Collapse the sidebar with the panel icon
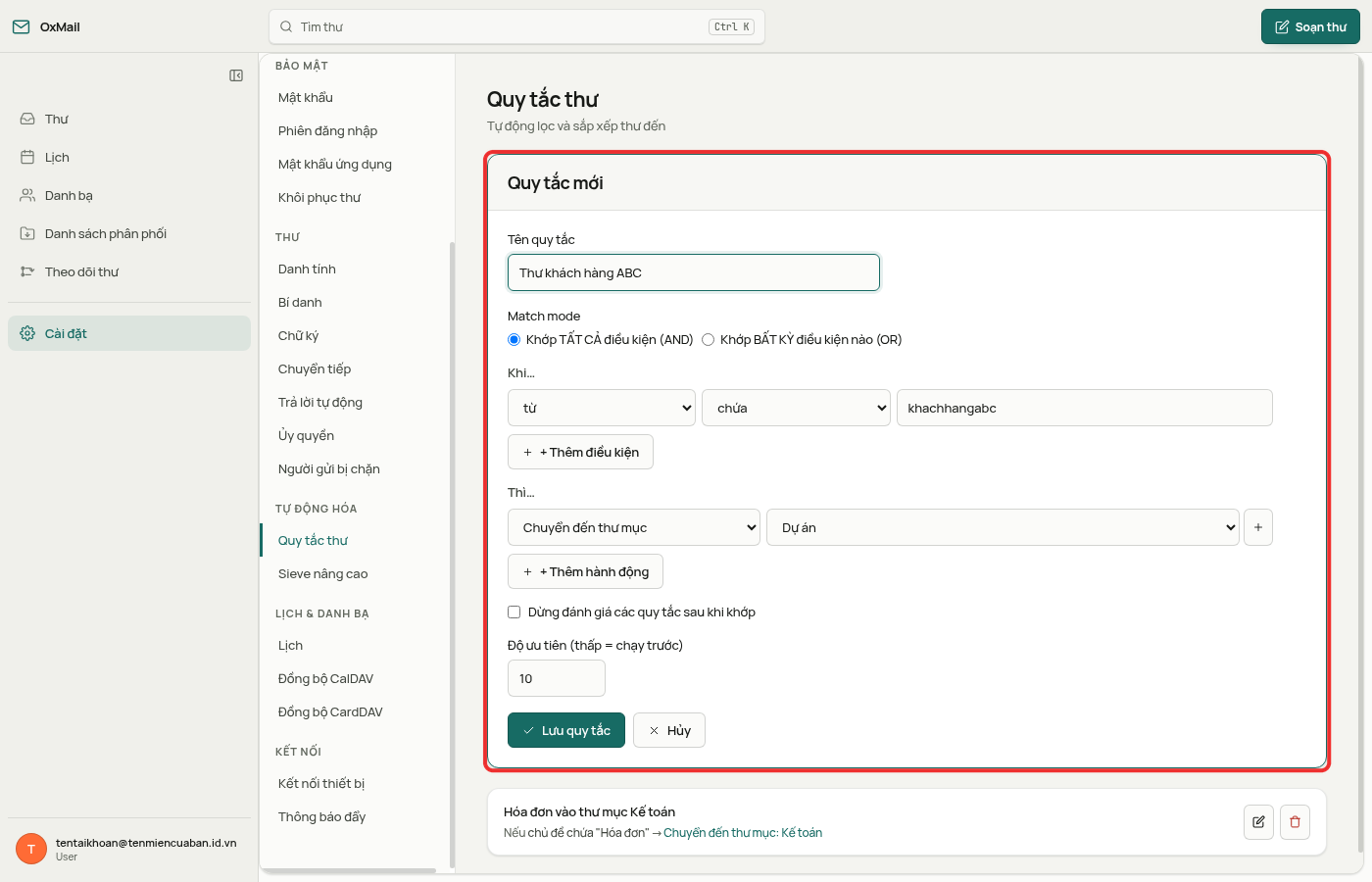Screen dimensions: 1372x882 coord(236,75)
